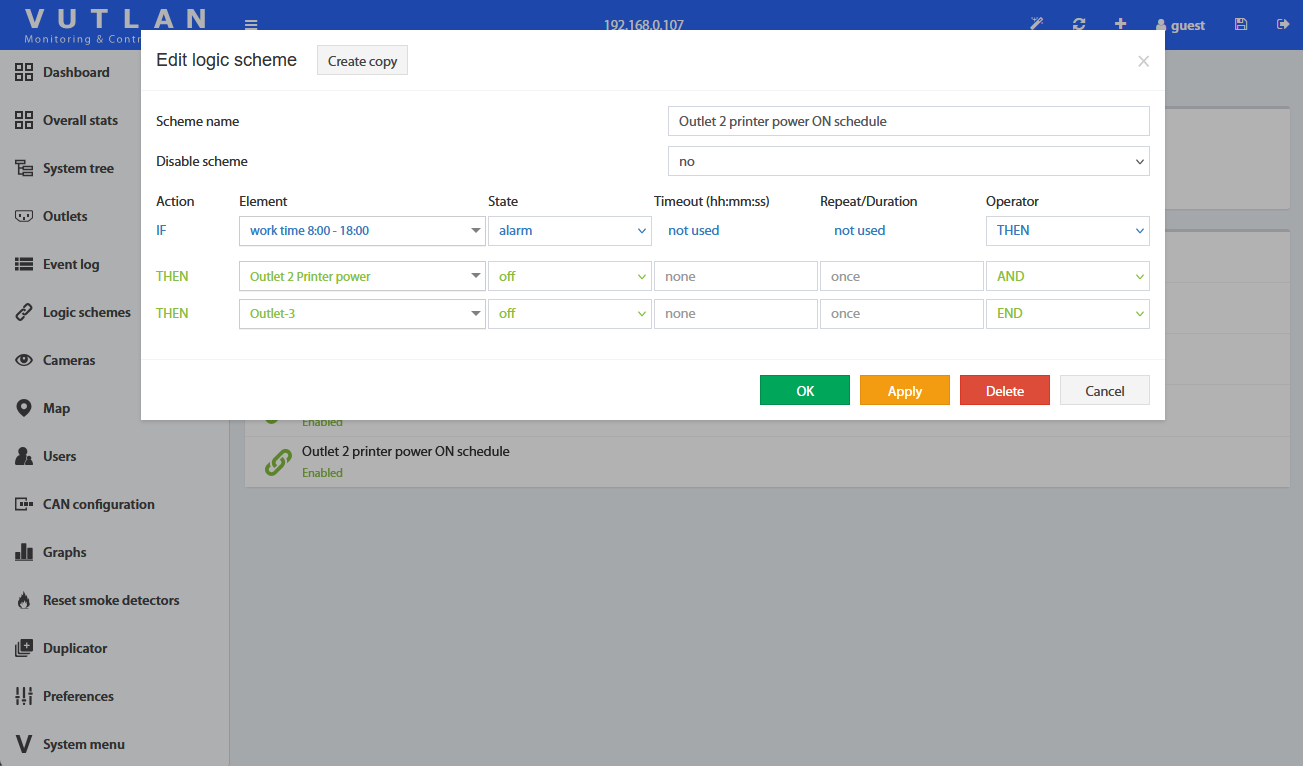Open the Outlet 2 Printer power state dropdown
This screenshot has height=766, width=1303.
(x=569, y=277)
